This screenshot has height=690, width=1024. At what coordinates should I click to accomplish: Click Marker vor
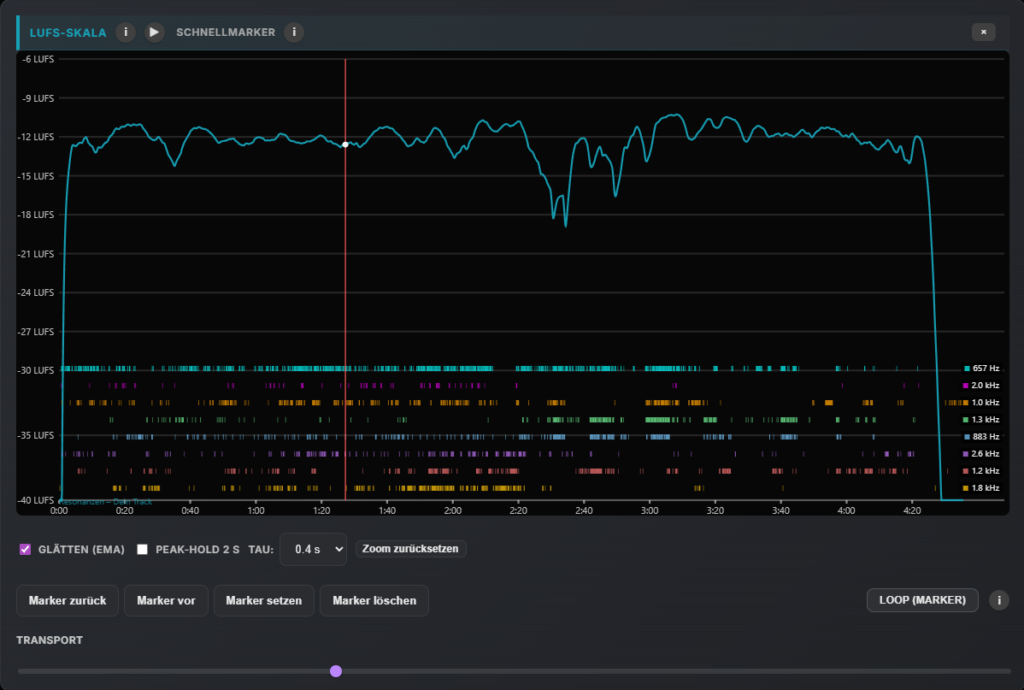pos(166,600)
